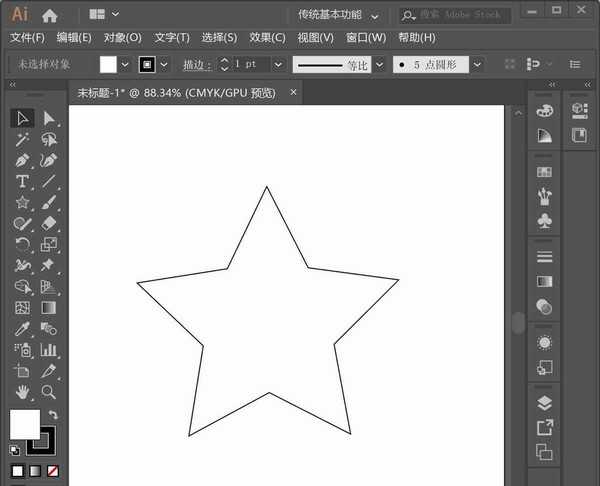Image resolution: width=600 pixels, height=486 pixels.
Task: Select the Direct Selection tool
Action: (48, 118)
